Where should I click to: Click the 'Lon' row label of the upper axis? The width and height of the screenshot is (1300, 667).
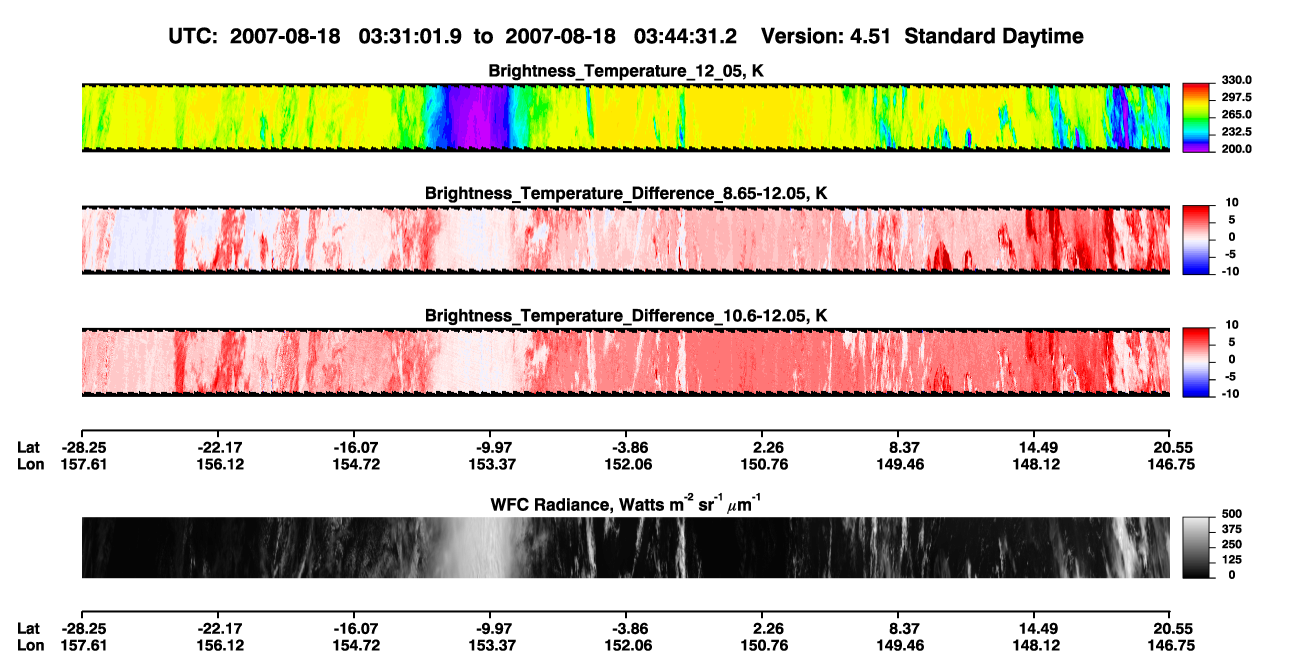click(30, 464)
